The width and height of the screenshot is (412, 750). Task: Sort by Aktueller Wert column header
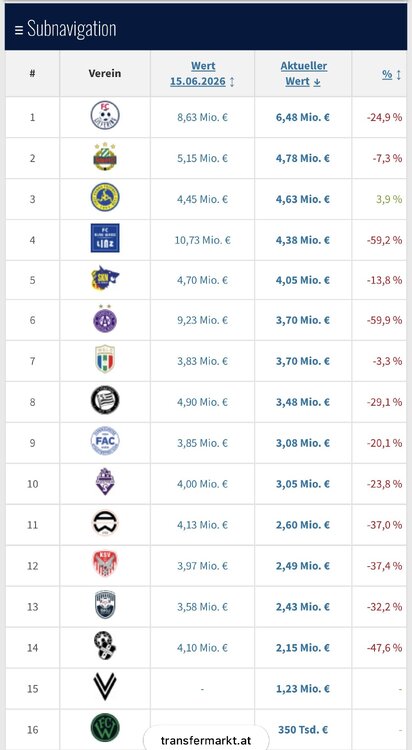[303, 74]
